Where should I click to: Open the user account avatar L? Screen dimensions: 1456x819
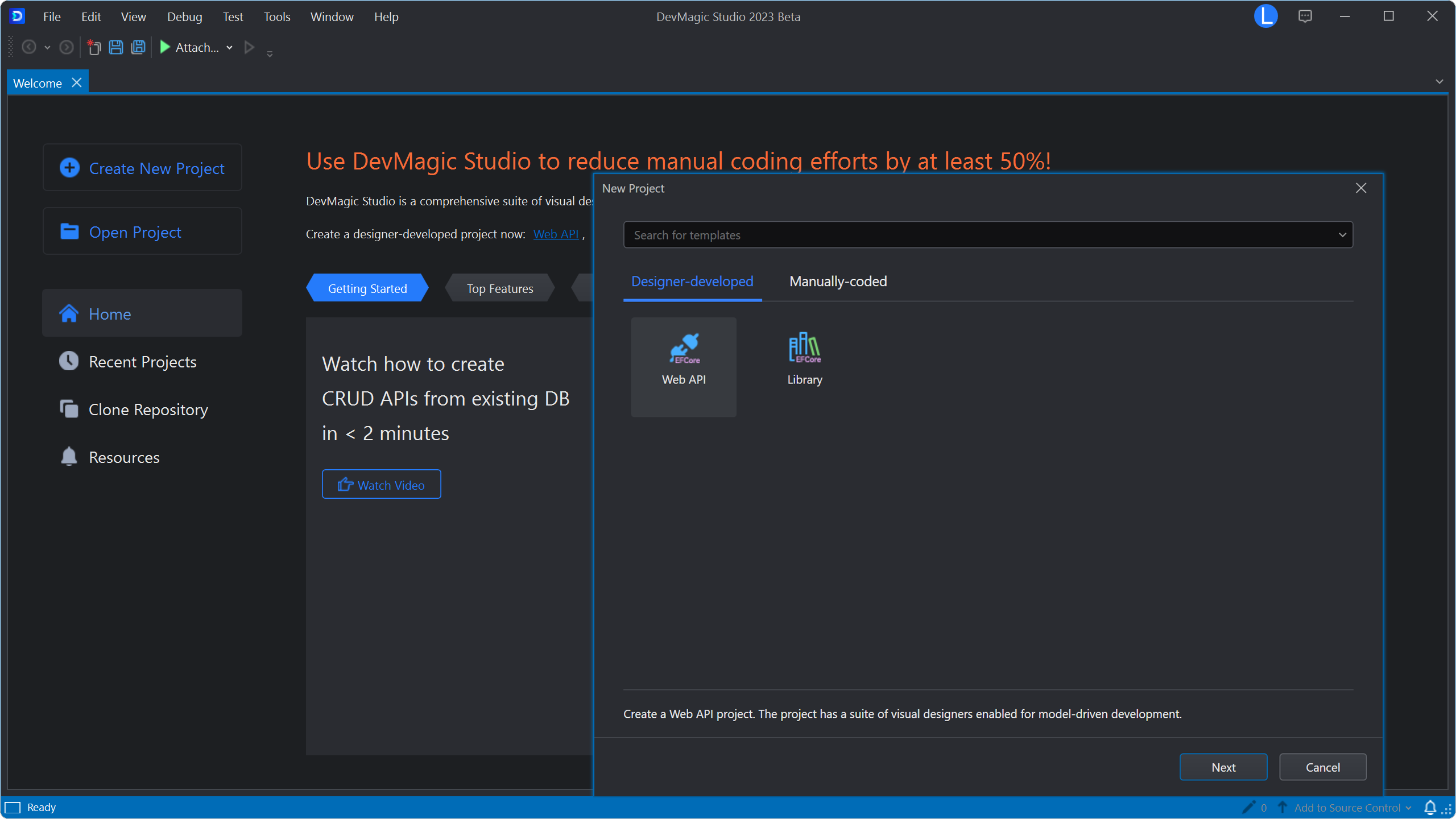point(1265,16)
